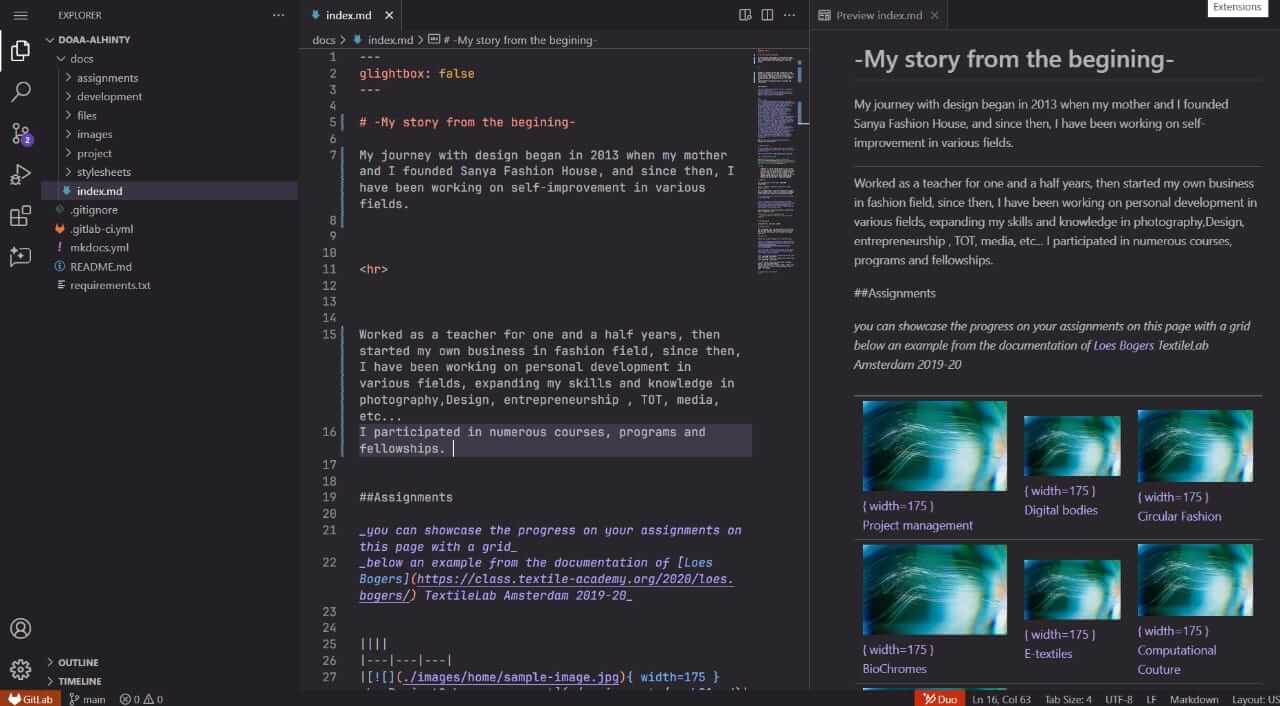Click the editor minimap overview
The image size is (1280, 706).
click(775, 160)
